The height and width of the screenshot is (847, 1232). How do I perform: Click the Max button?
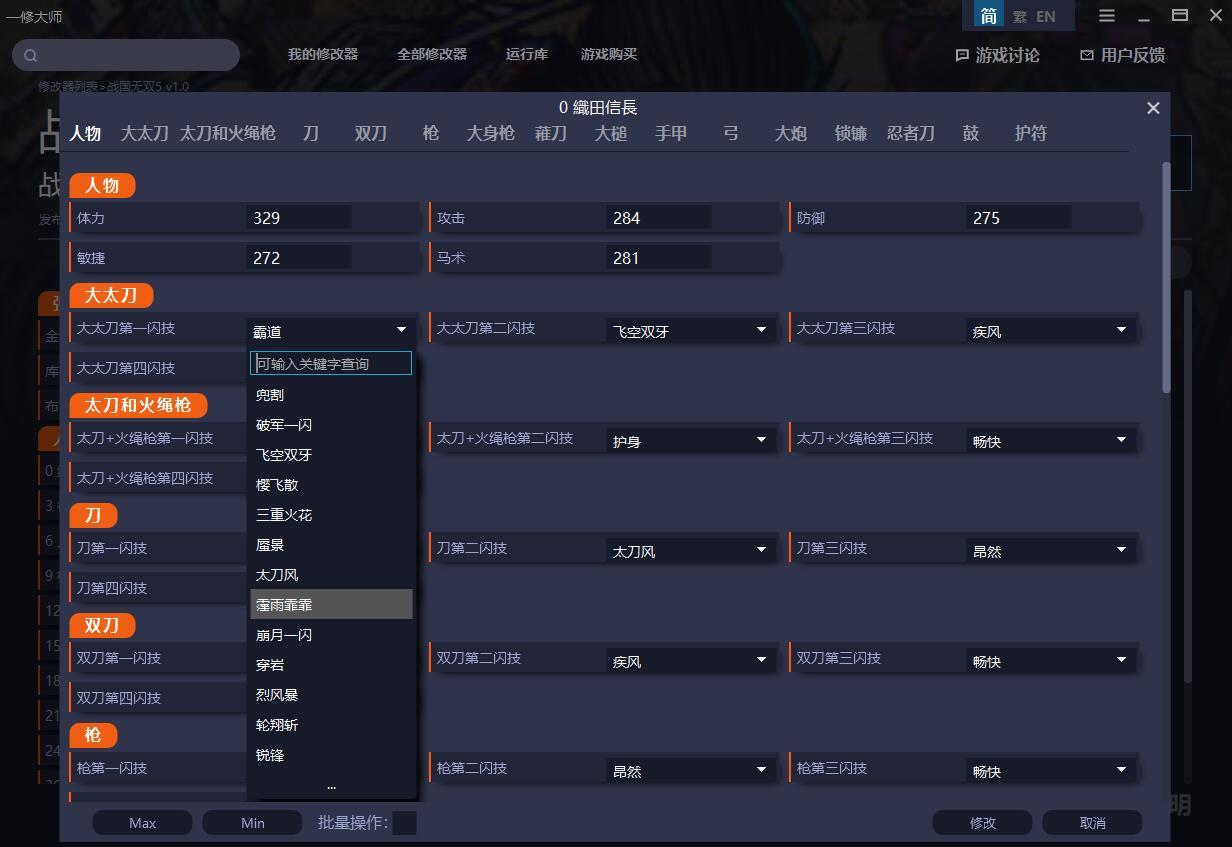pos(143,822)
